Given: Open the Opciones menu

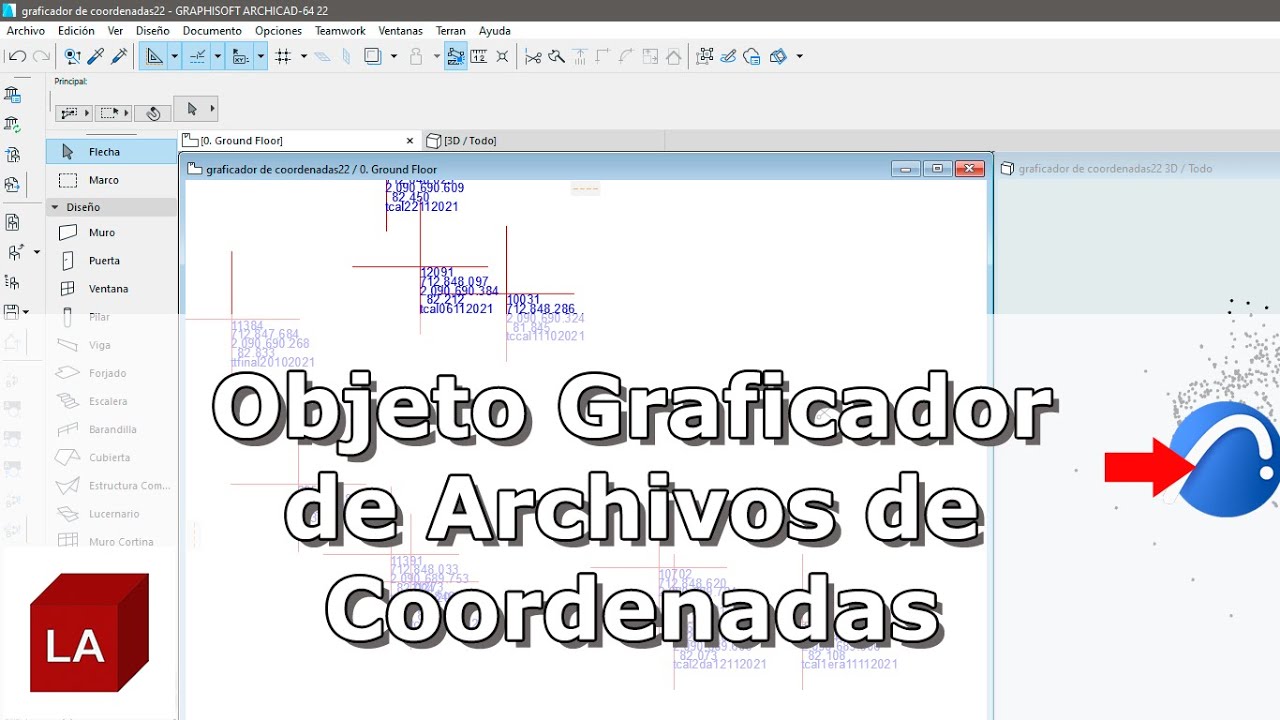Looking at the screenshot, I should point(278,31).
